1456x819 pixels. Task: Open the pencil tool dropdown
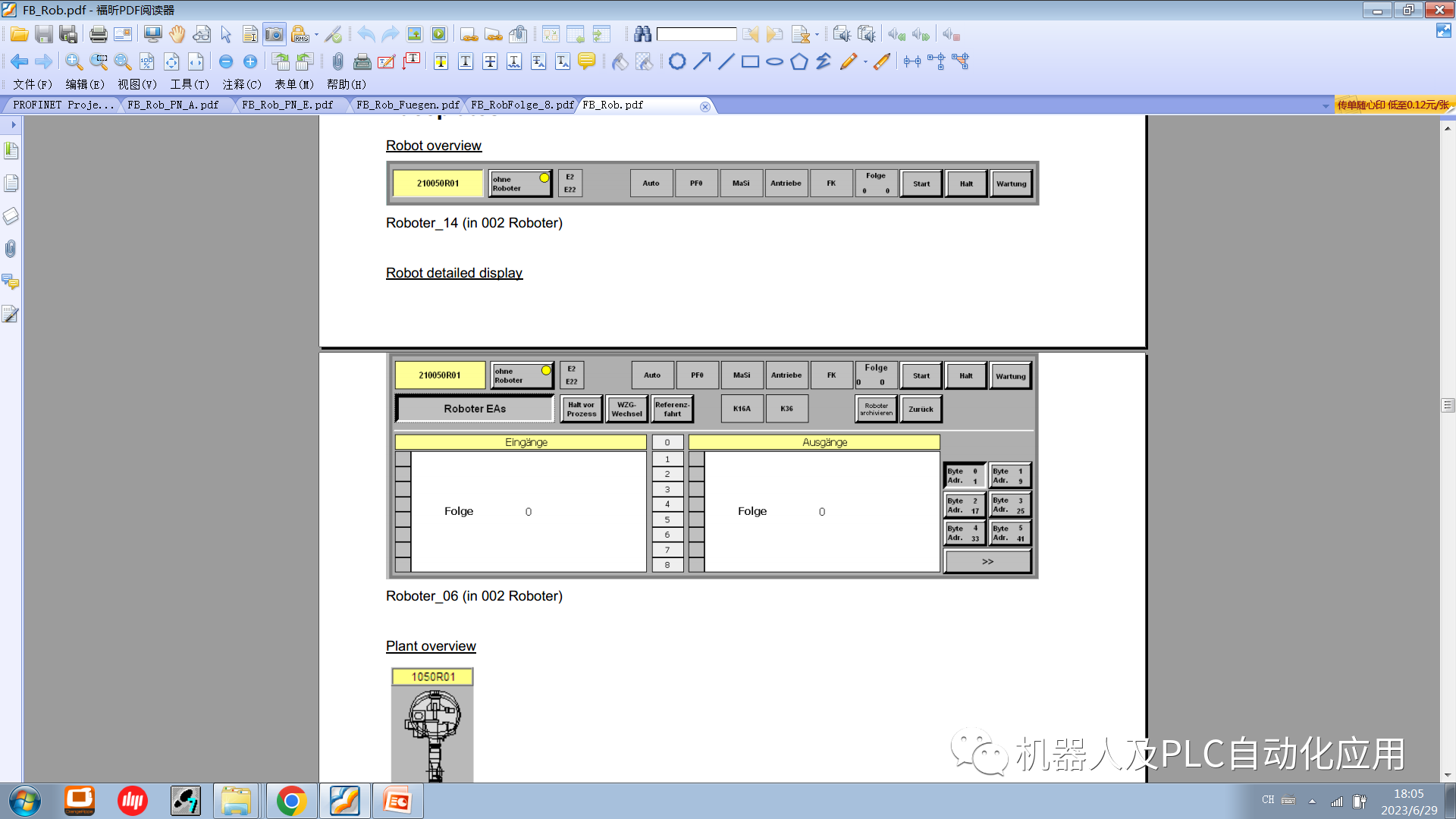865,61
